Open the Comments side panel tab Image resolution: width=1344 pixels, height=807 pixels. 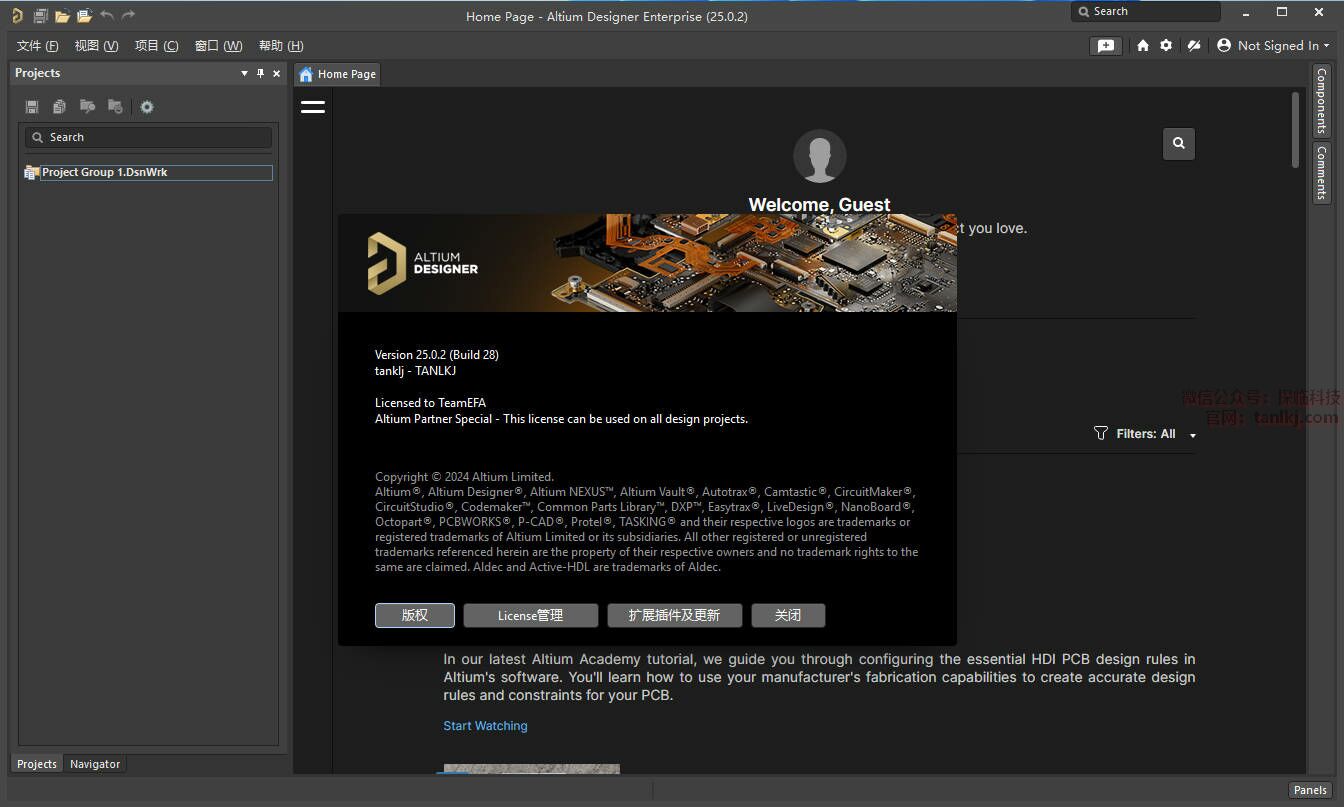click(x=1321, y=173)
